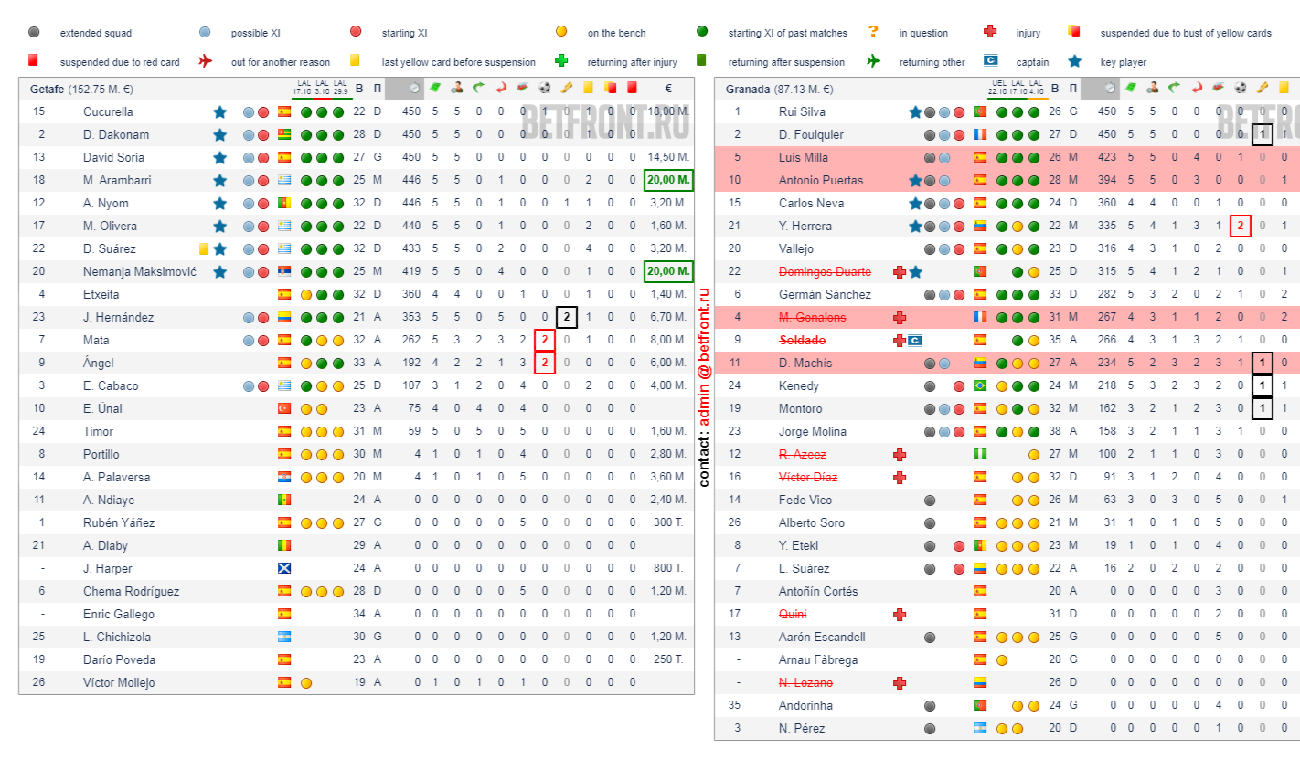Click the Brazil flag in Kenedy's row

pos(980,386)
